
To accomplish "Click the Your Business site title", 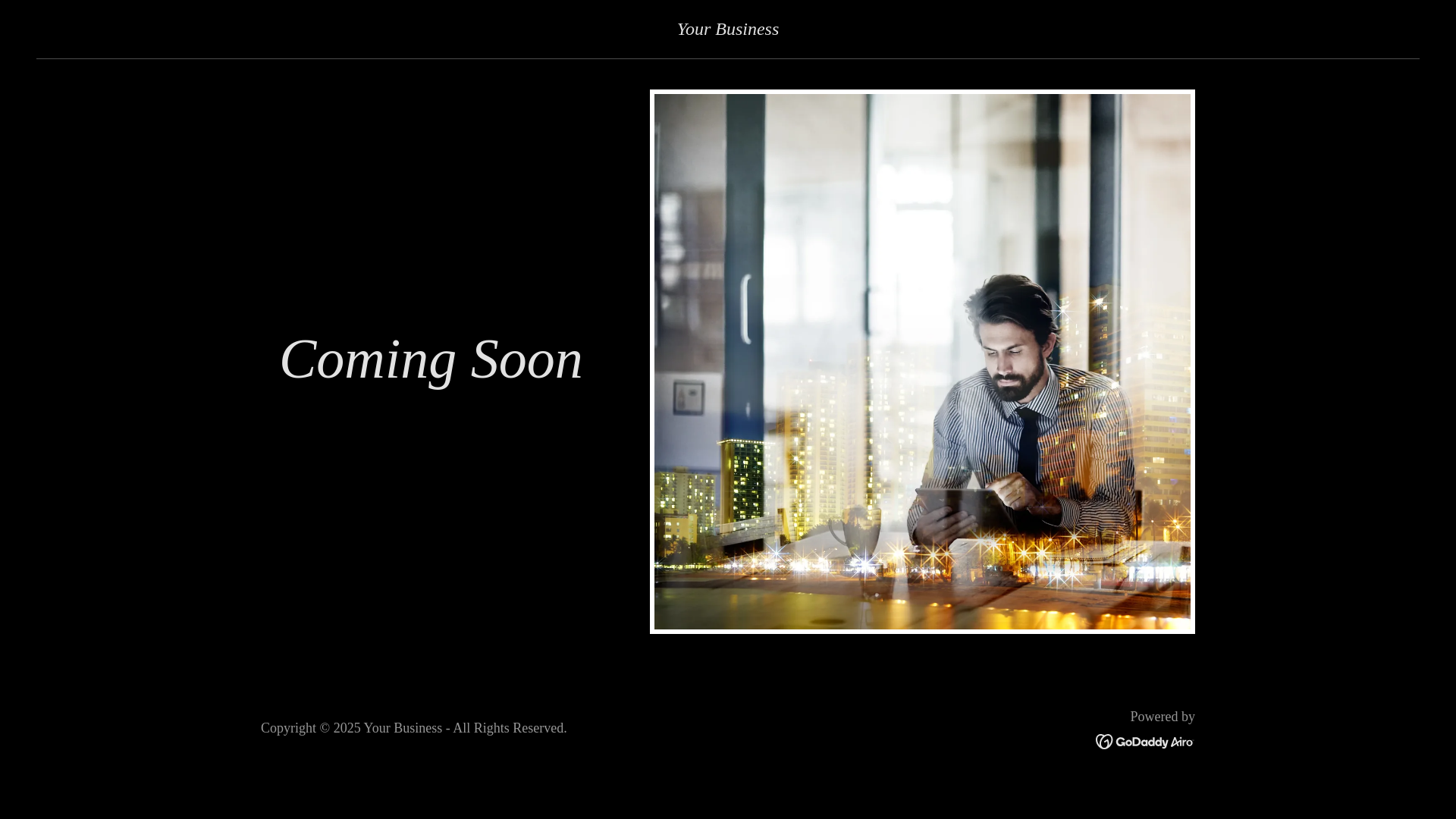I will [727, 29].
